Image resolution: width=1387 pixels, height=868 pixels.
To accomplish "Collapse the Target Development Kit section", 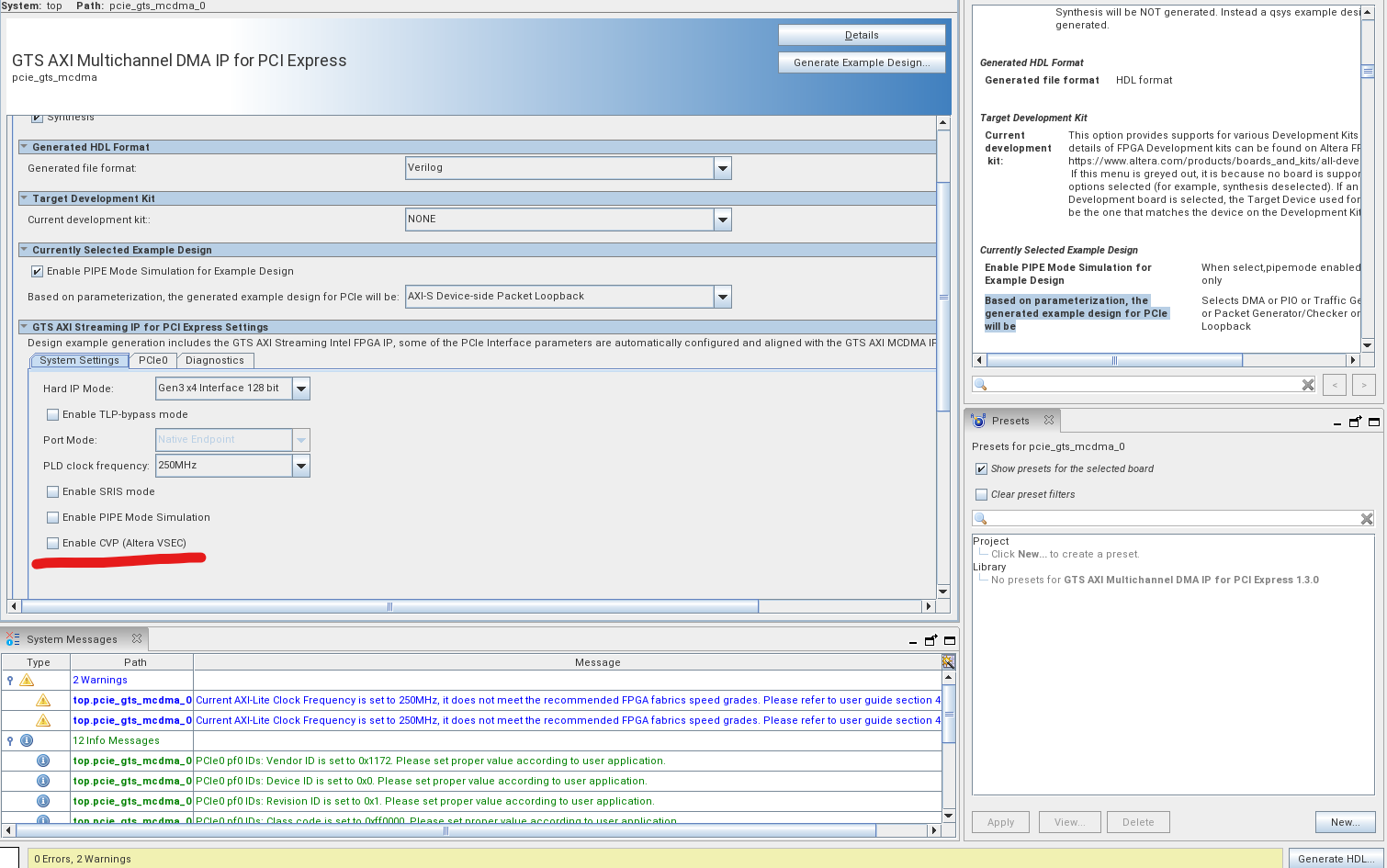I will [x=24, y=198].
